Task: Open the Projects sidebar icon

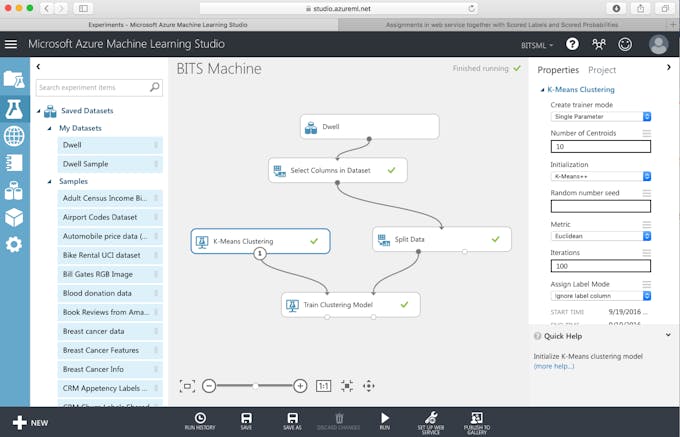Action: pos(14,79)
